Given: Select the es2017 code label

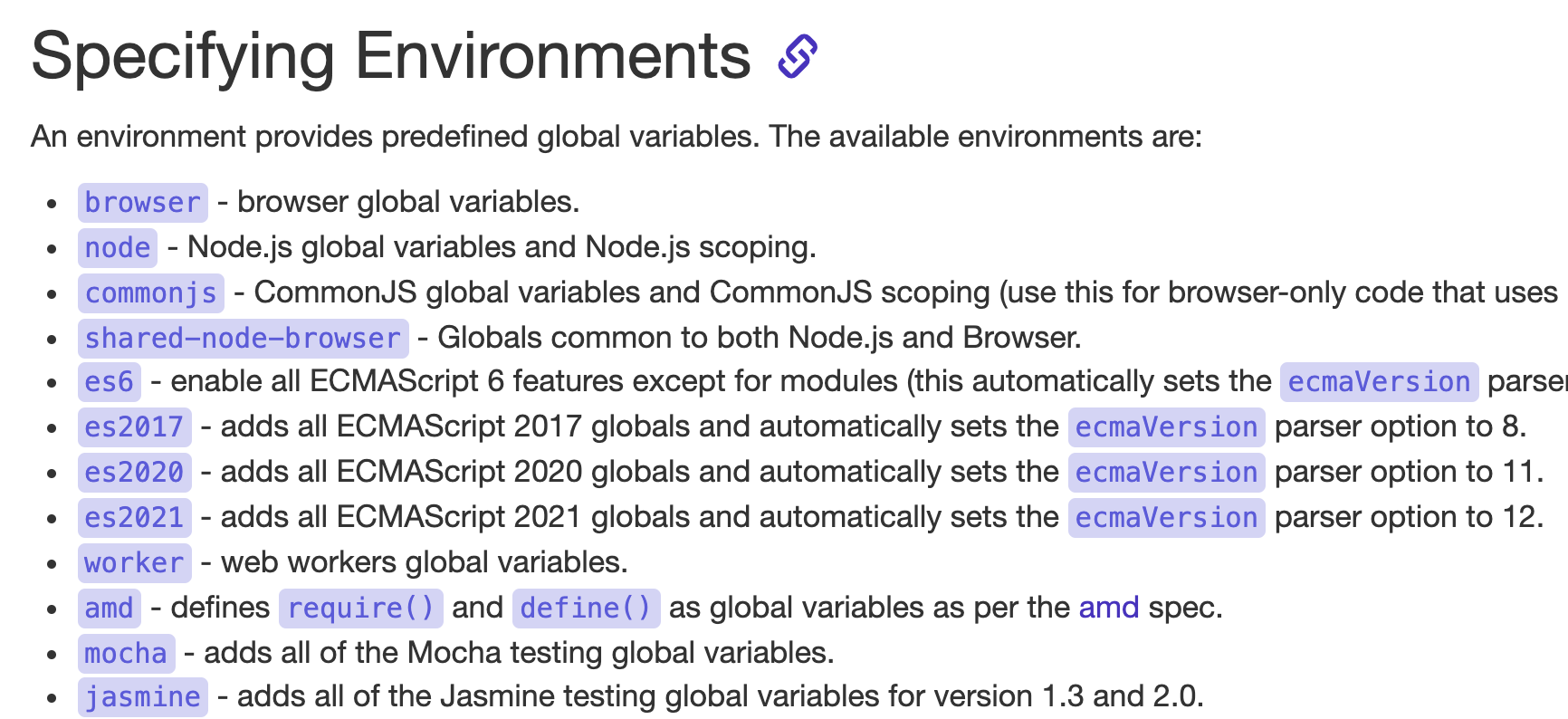Looking at the screenshot, I should (x=134, y=427).
